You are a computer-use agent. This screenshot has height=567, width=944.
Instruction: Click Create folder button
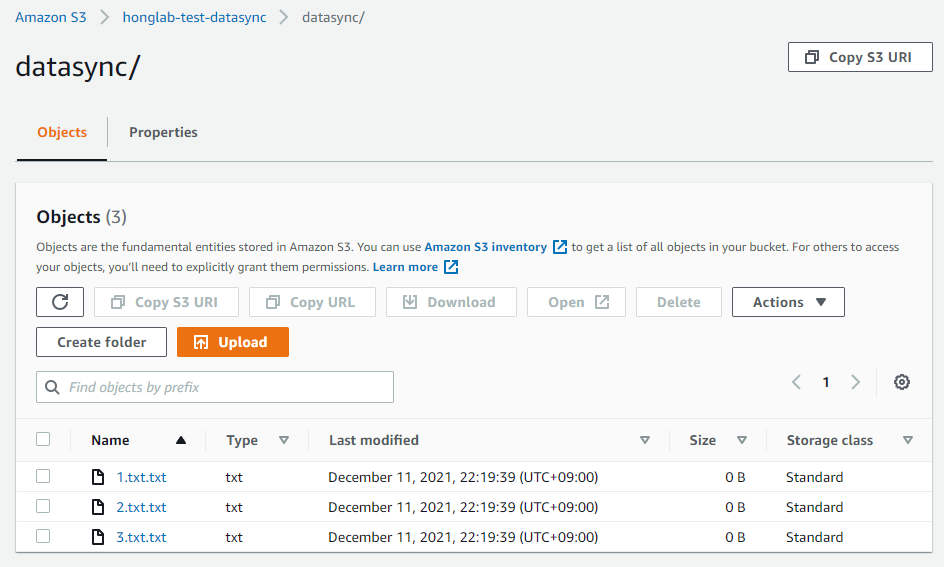click(x=101, y=342)
